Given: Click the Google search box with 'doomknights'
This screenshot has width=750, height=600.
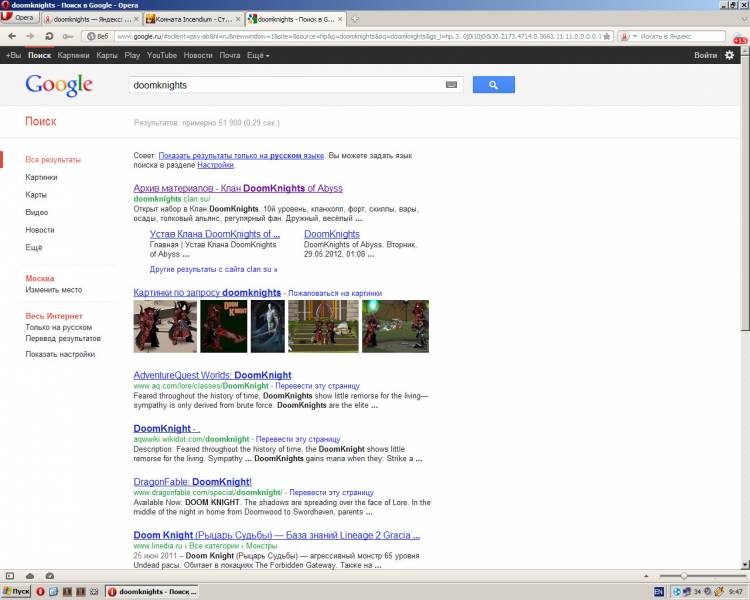Looking at the screenshot, I should [287, 85].
